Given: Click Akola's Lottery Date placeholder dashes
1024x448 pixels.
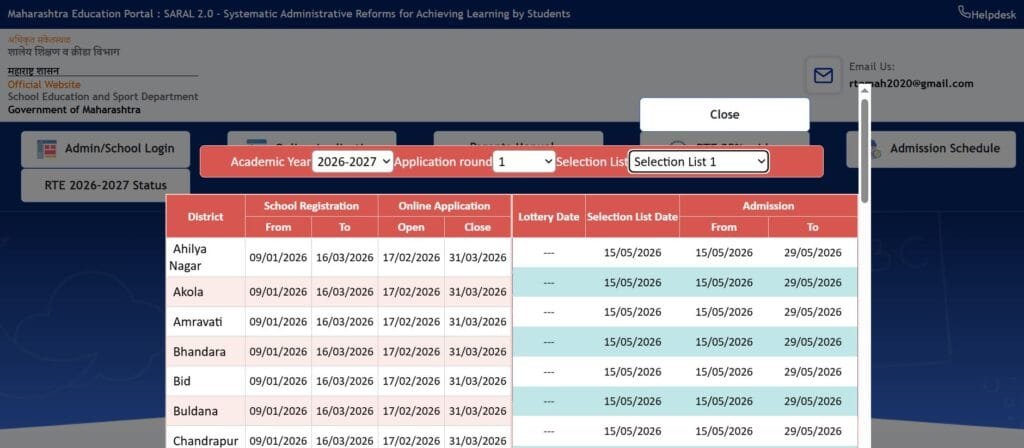Looking at the screenshot, I should coord(549,283).
